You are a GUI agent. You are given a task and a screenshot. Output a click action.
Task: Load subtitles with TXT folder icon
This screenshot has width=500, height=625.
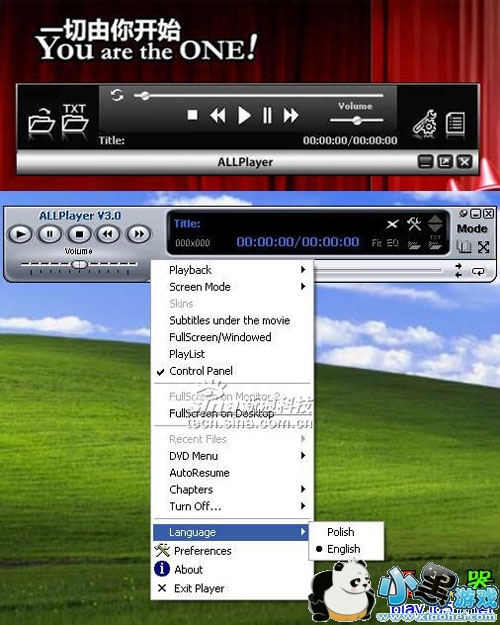[x=75, y=118]
